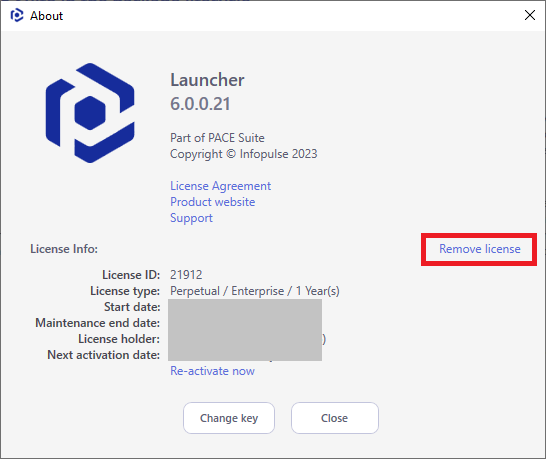Visit the Product website link
Viewport: 546px width, 459px height.
coord(212,202)
